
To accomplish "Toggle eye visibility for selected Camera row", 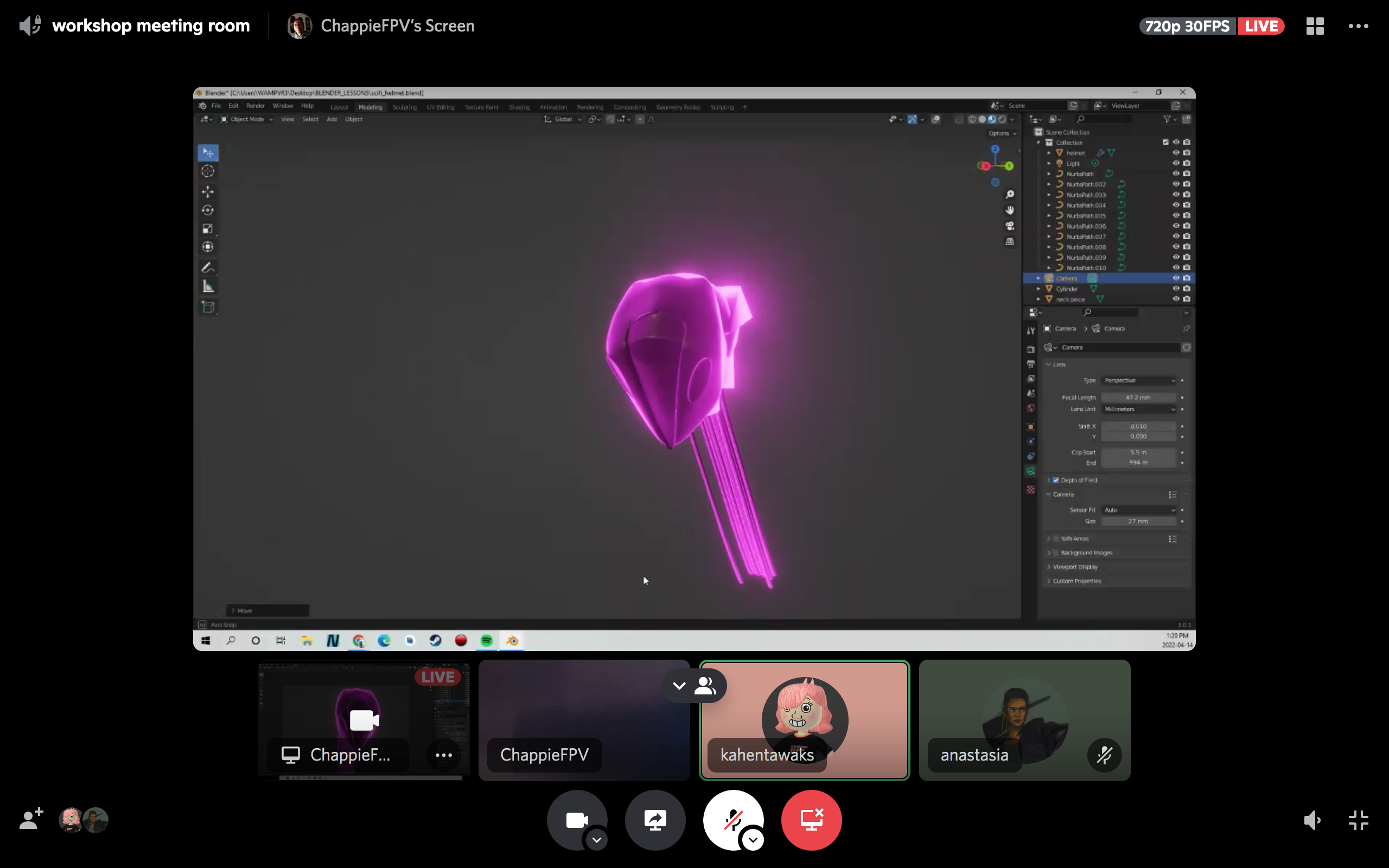I will tap(1175, 278).
